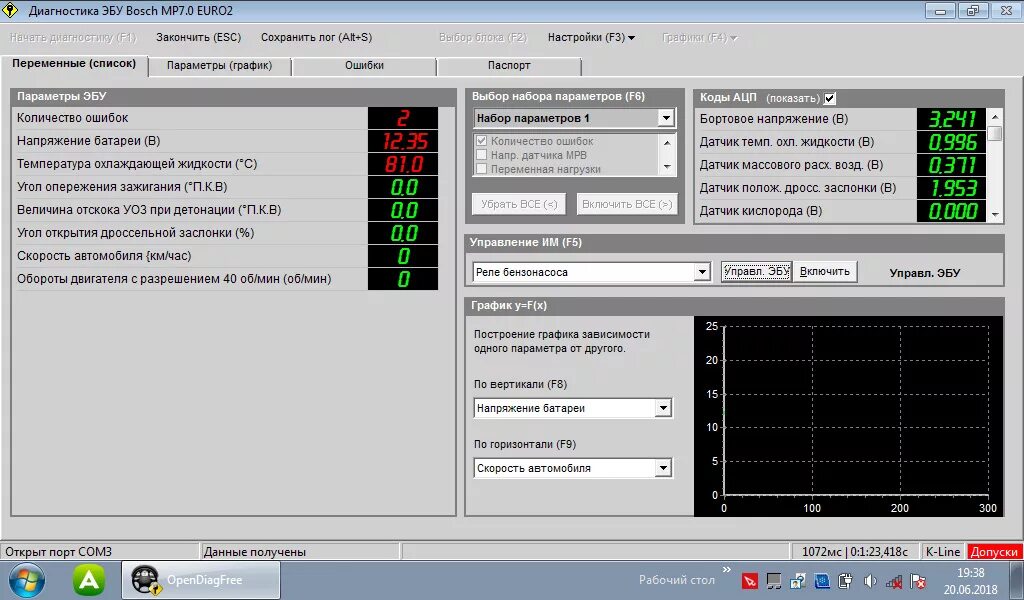Open the touchpad tray icon
1024x600 pixels.
click(x=774, y=580)
